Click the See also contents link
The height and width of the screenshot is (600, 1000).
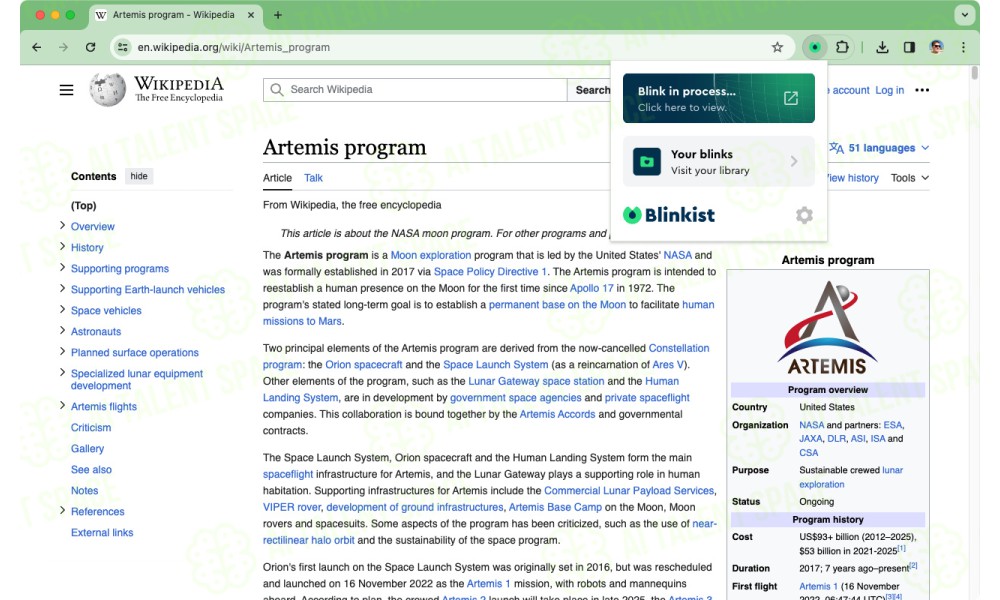pyautogui.click(x=91, y=470)
